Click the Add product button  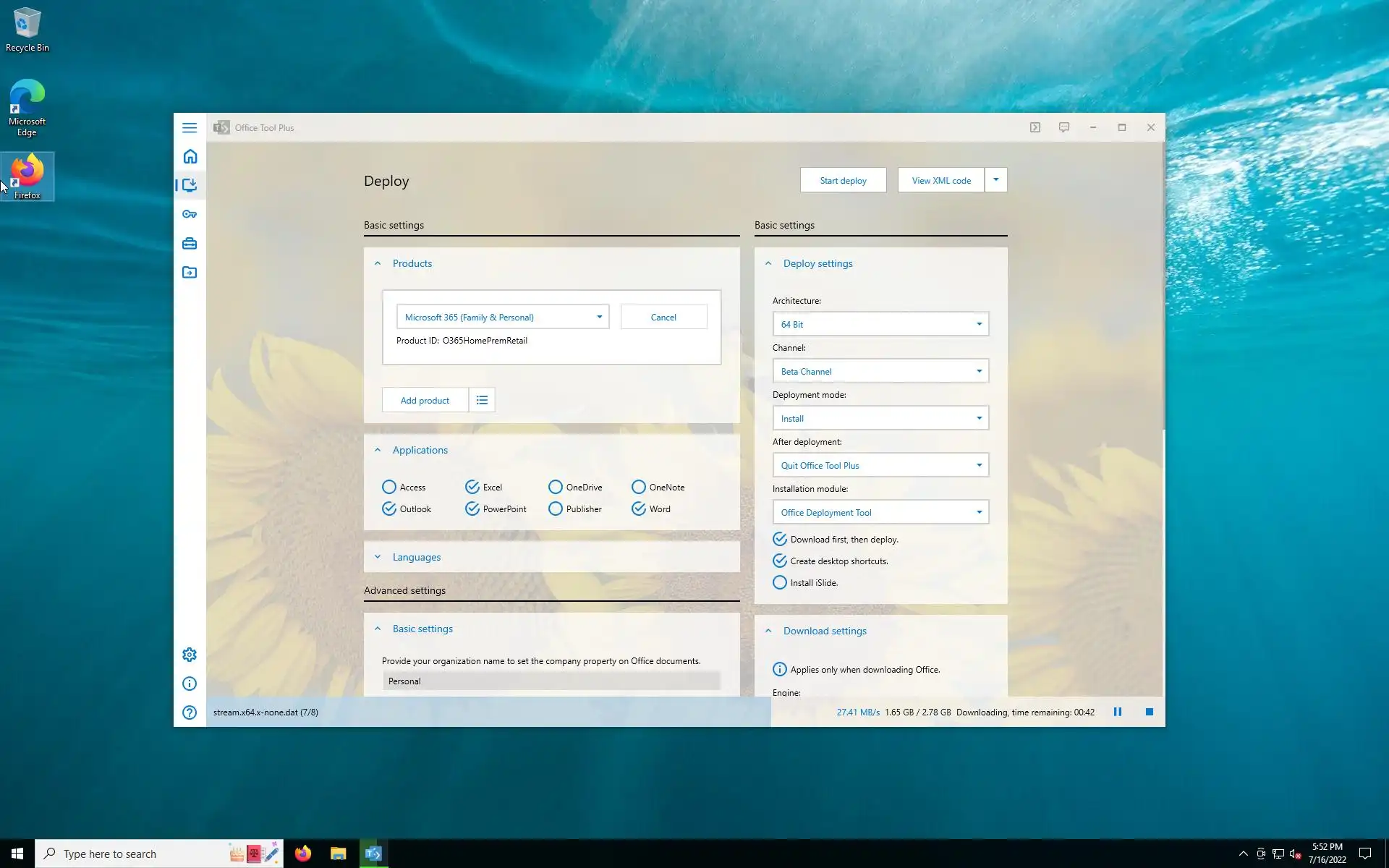click(425, 400)
